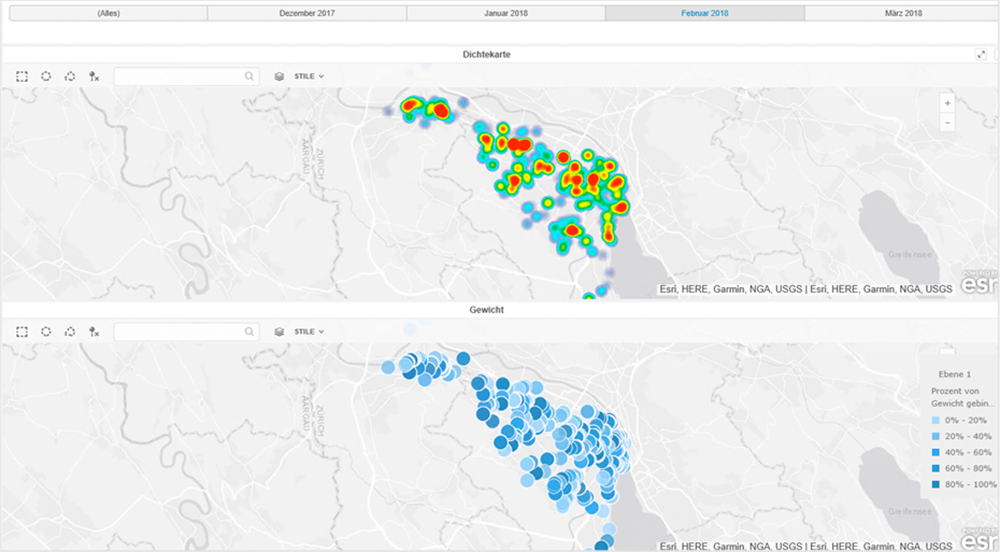Activate circle selection tool in Gewicht toolbar
The image size is (1000, 552).
pos(46,331)
